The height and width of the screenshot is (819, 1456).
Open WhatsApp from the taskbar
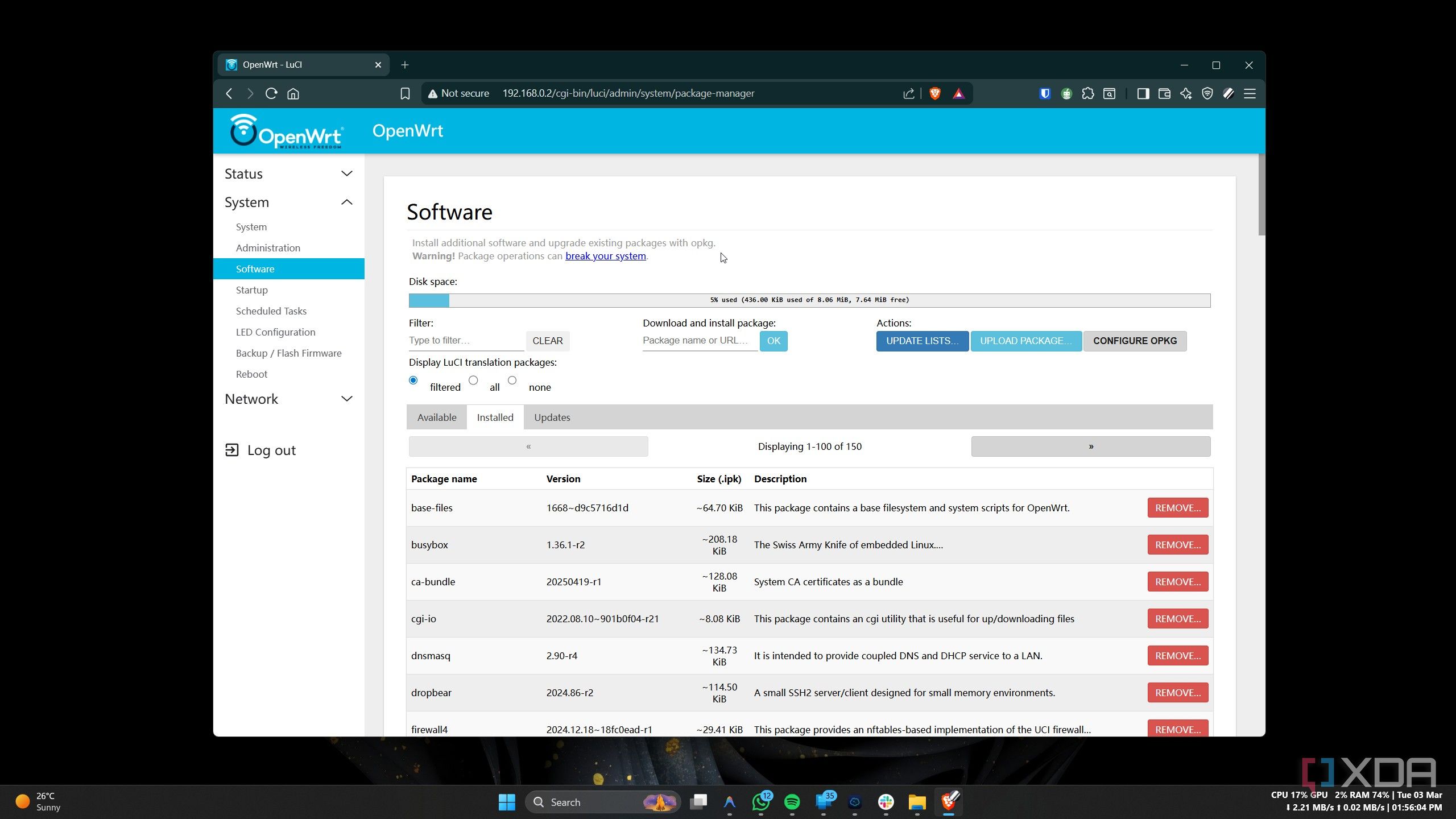761,802
